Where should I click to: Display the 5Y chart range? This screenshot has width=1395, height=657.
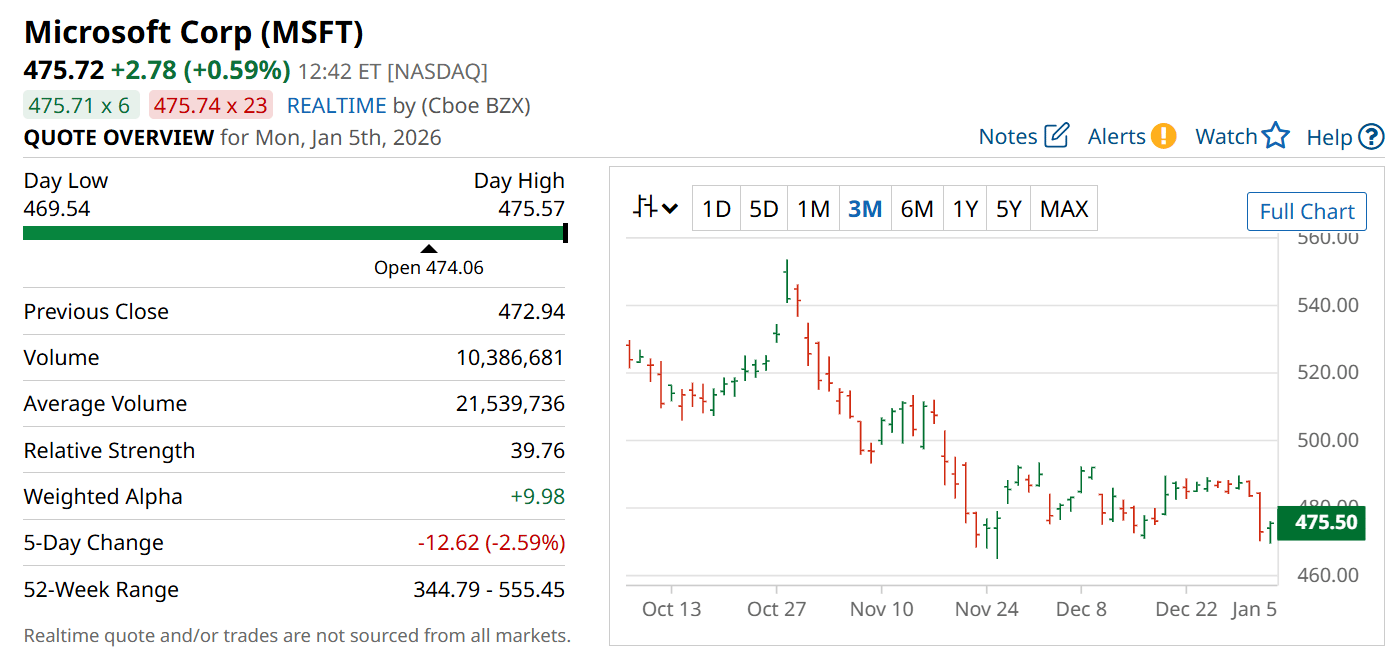pyautogui.click(x=1009, y=209)
